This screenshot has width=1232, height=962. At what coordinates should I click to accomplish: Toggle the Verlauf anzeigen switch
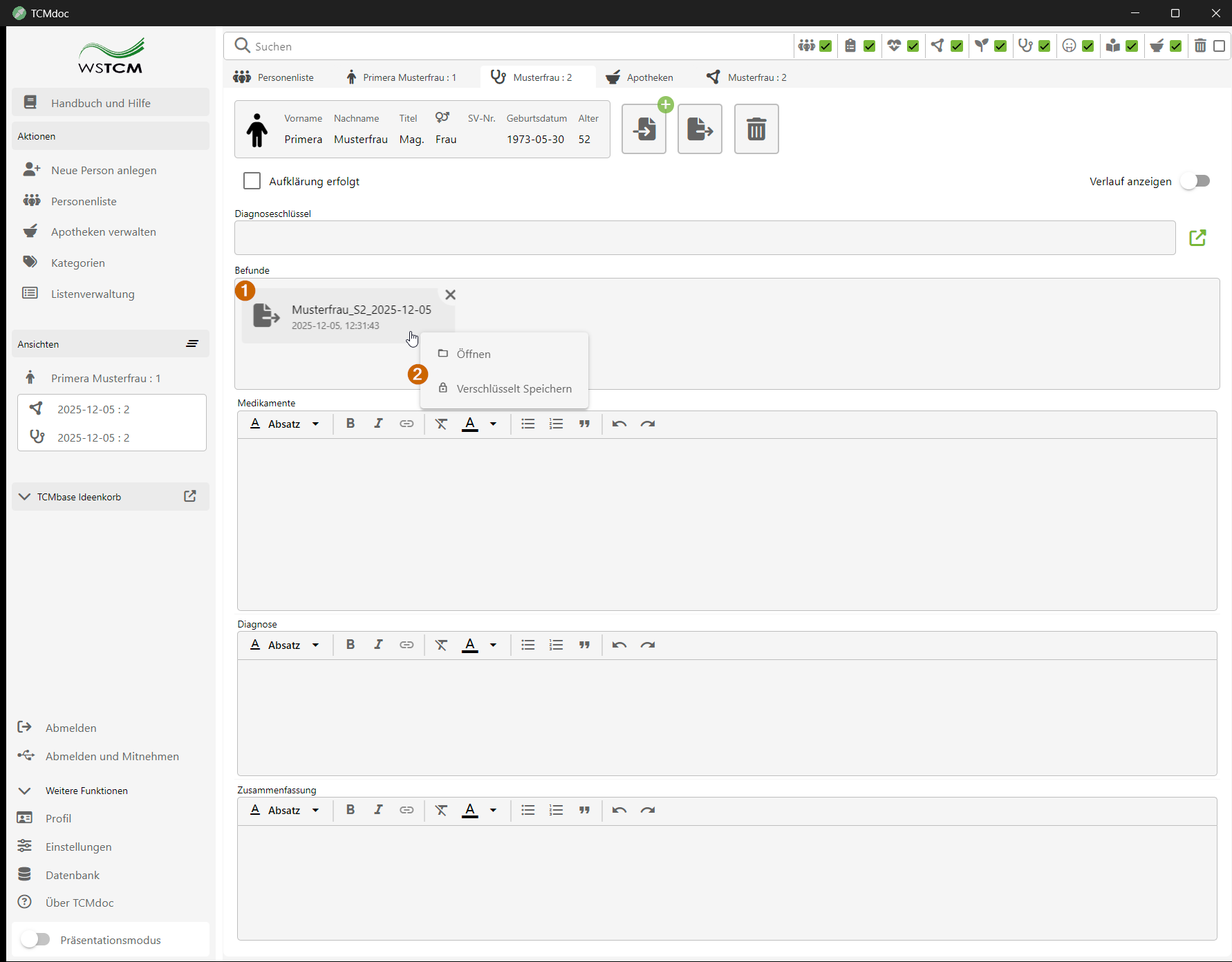click(x=1195, y=181)
